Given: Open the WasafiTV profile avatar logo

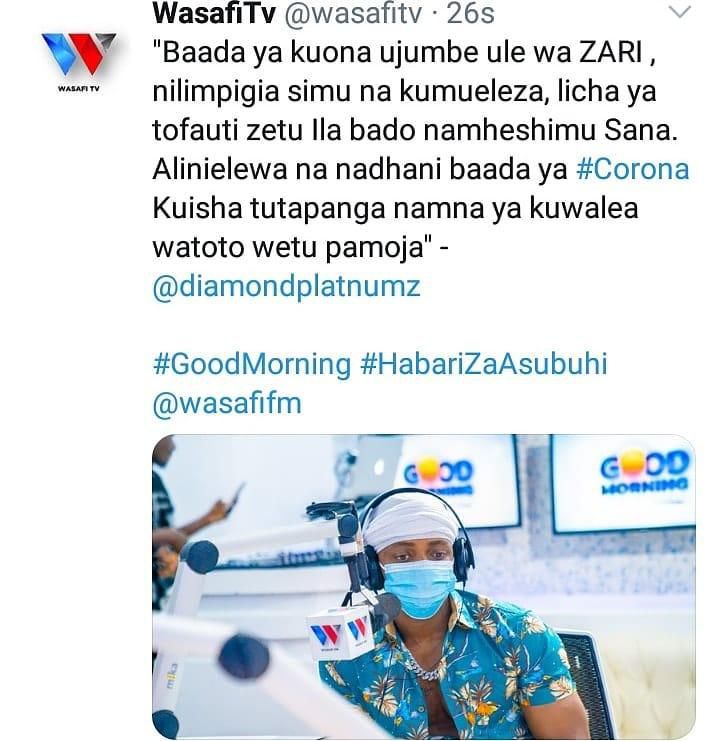Looking at the screenshot, I should pos(78,62).
